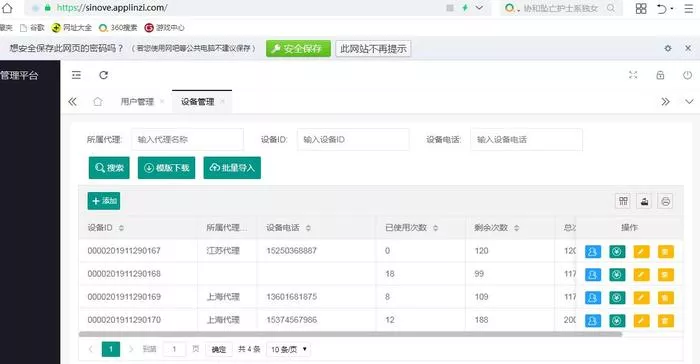Open the home tab icon
Image resolution: width=700 pixels, height=364 pixels.
coord(97,102)
